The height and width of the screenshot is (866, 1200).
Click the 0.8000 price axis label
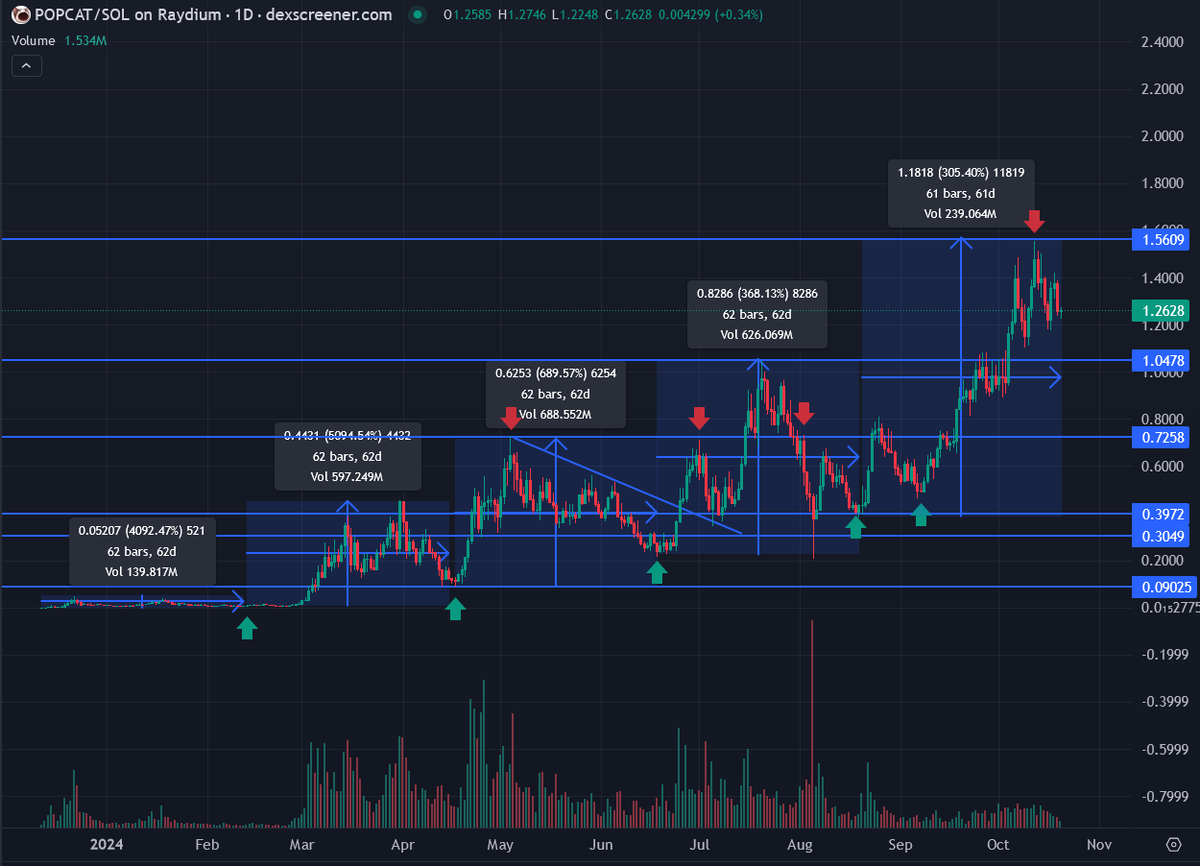coord(1160,420)
